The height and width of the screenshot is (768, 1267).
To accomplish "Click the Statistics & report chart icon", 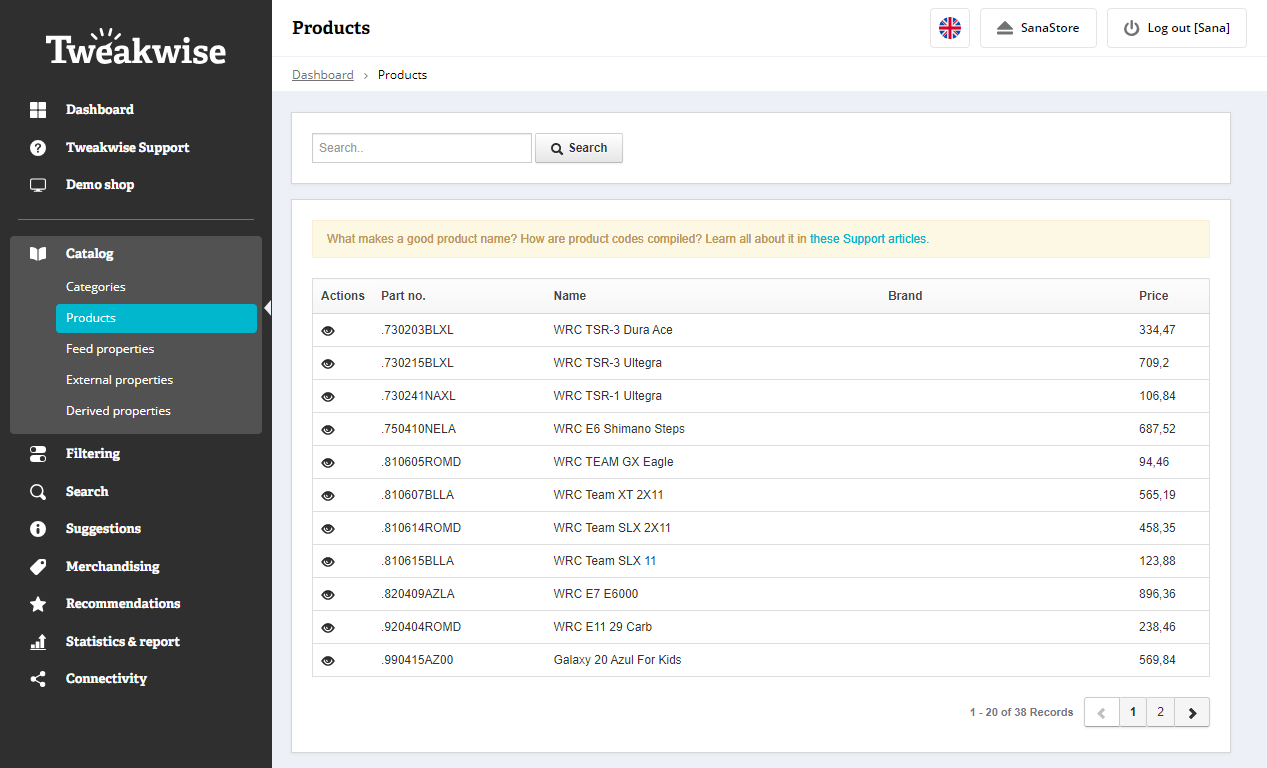I will [38, 642].
